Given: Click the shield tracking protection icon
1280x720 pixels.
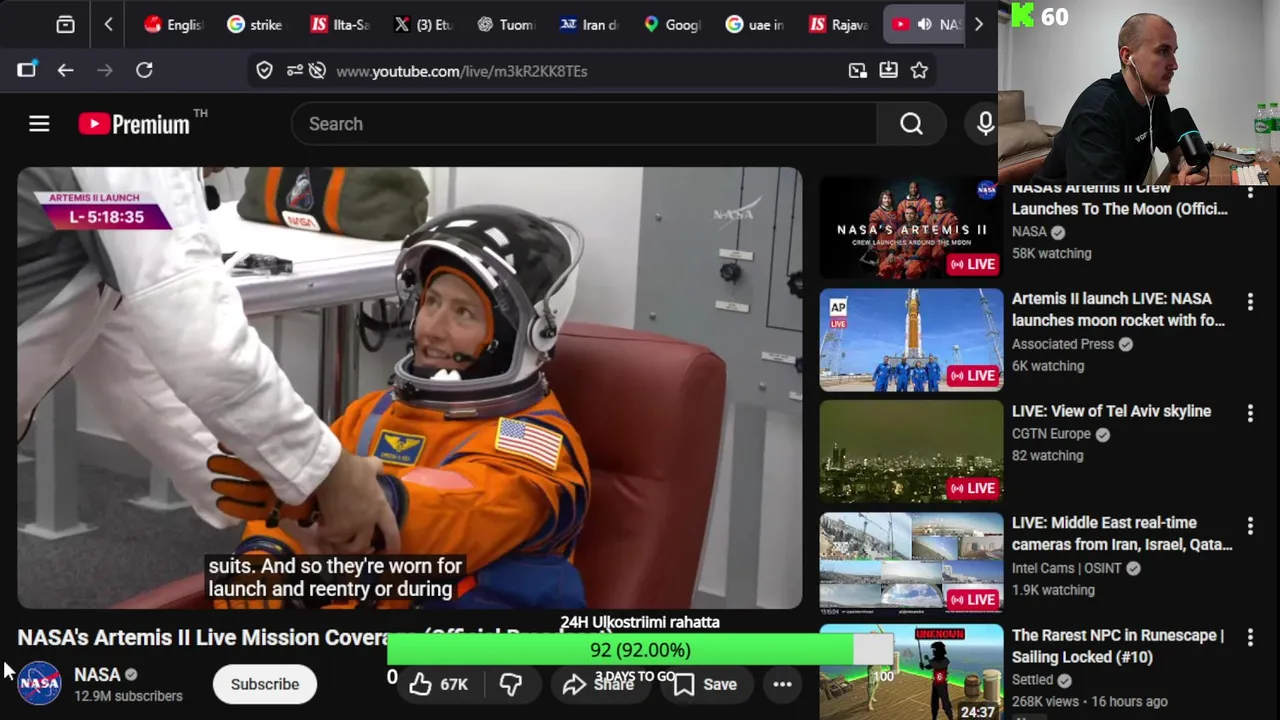Looking at the screenshot, I should pyautogui.click(x=264, y=70).
